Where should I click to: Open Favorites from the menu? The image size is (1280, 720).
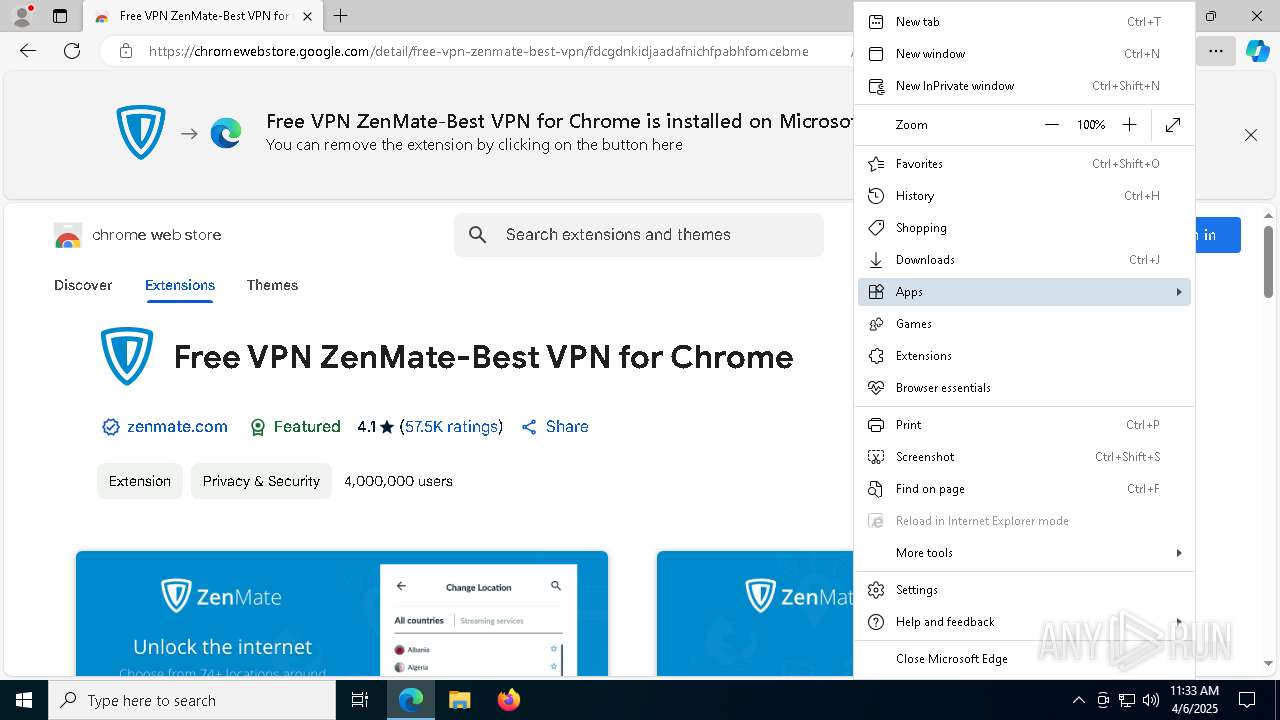click(x=1024, y=164)
